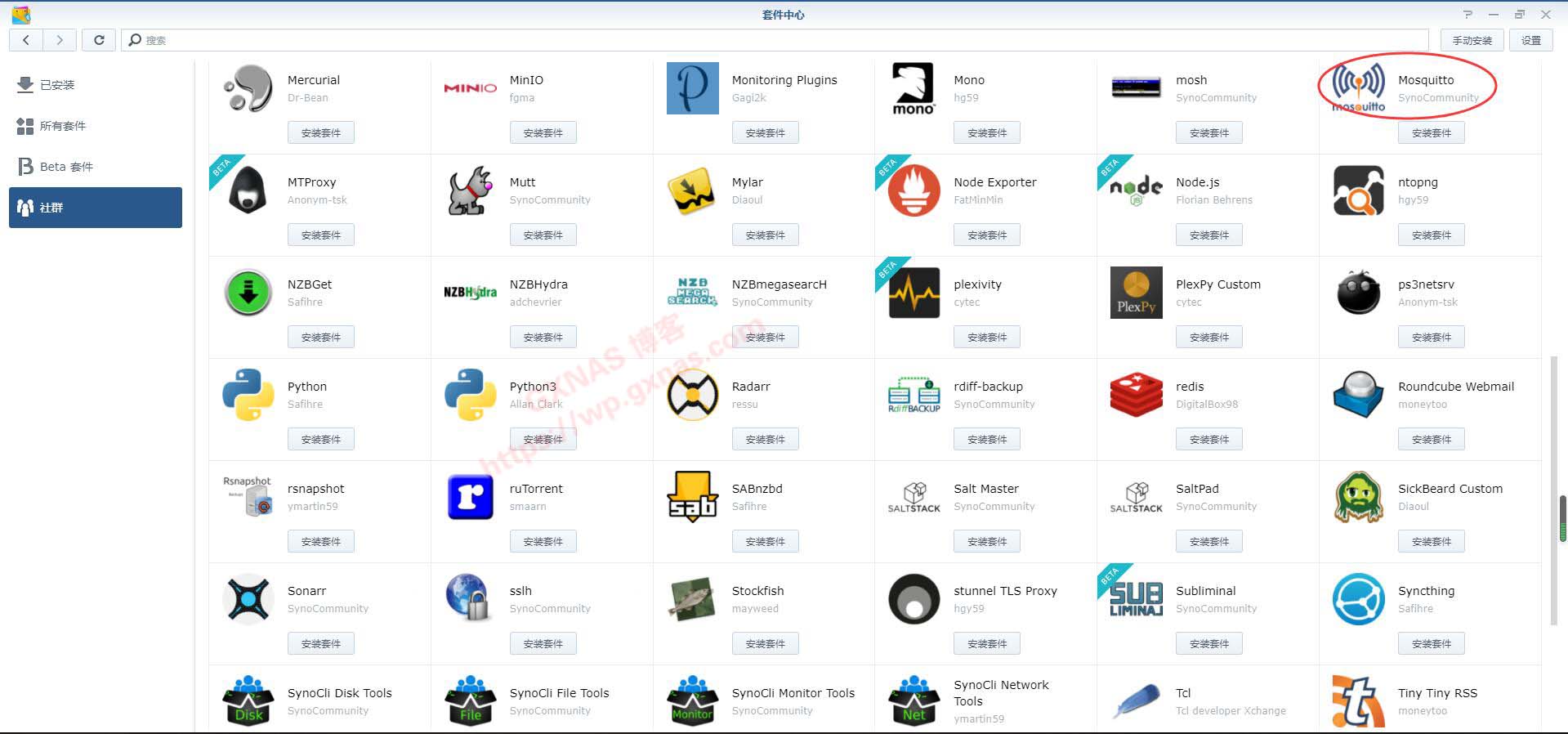This screenshot has height=734, width=1568.
Task: Install the Mercurial package
Action: (x=321, y=133)
